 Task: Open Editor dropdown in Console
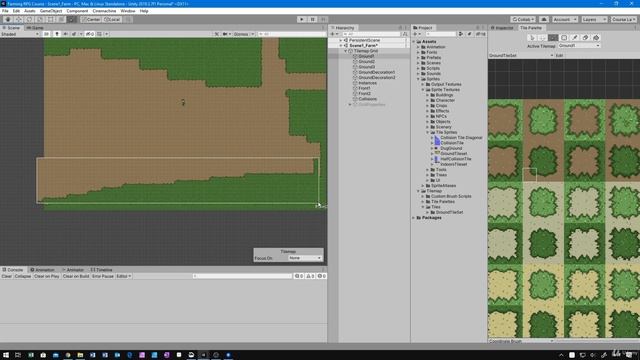(x=124, y=276)
